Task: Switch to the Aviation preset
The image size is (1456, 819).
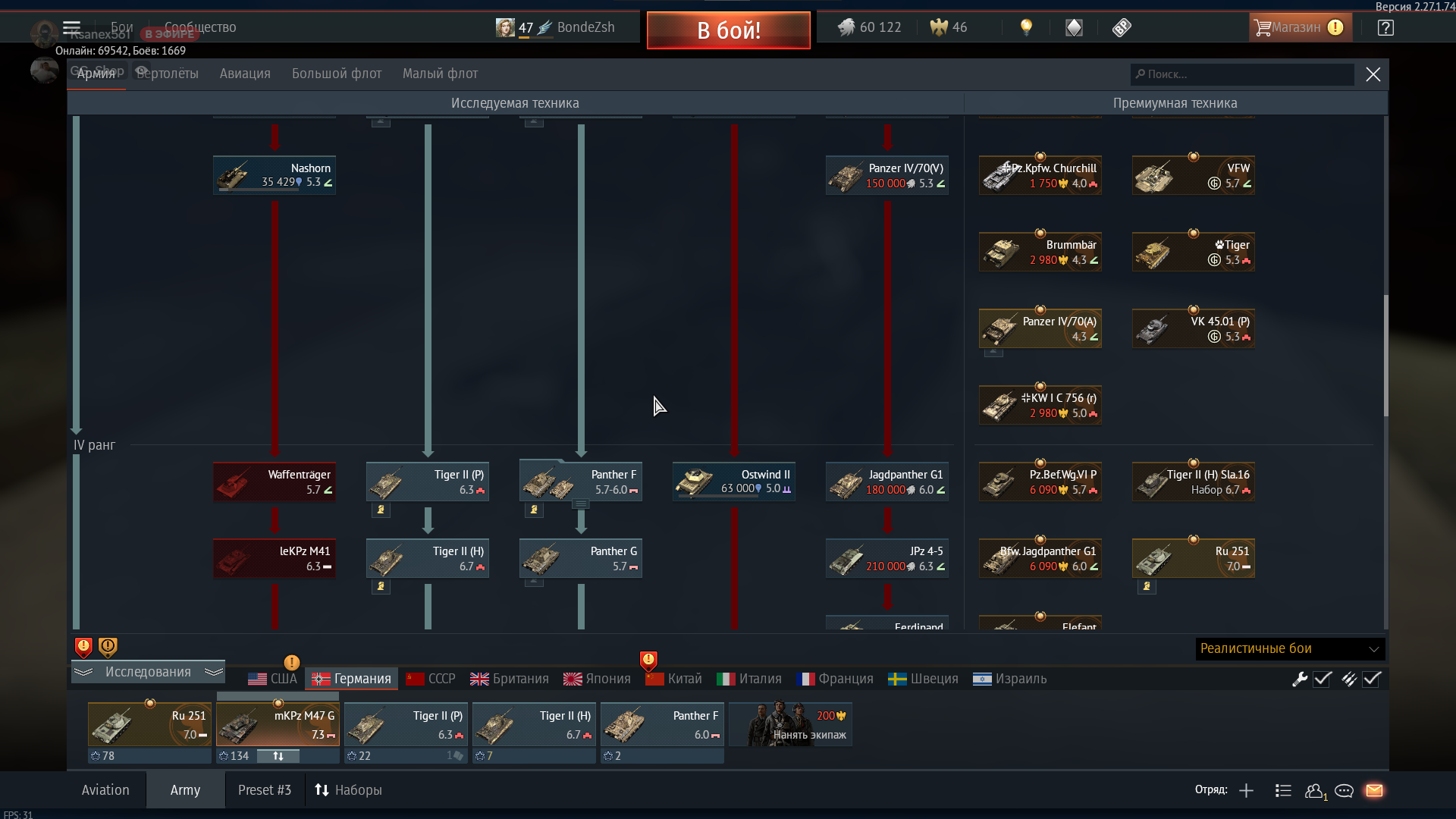Action: pyautogui.click(x=105, y=790)
